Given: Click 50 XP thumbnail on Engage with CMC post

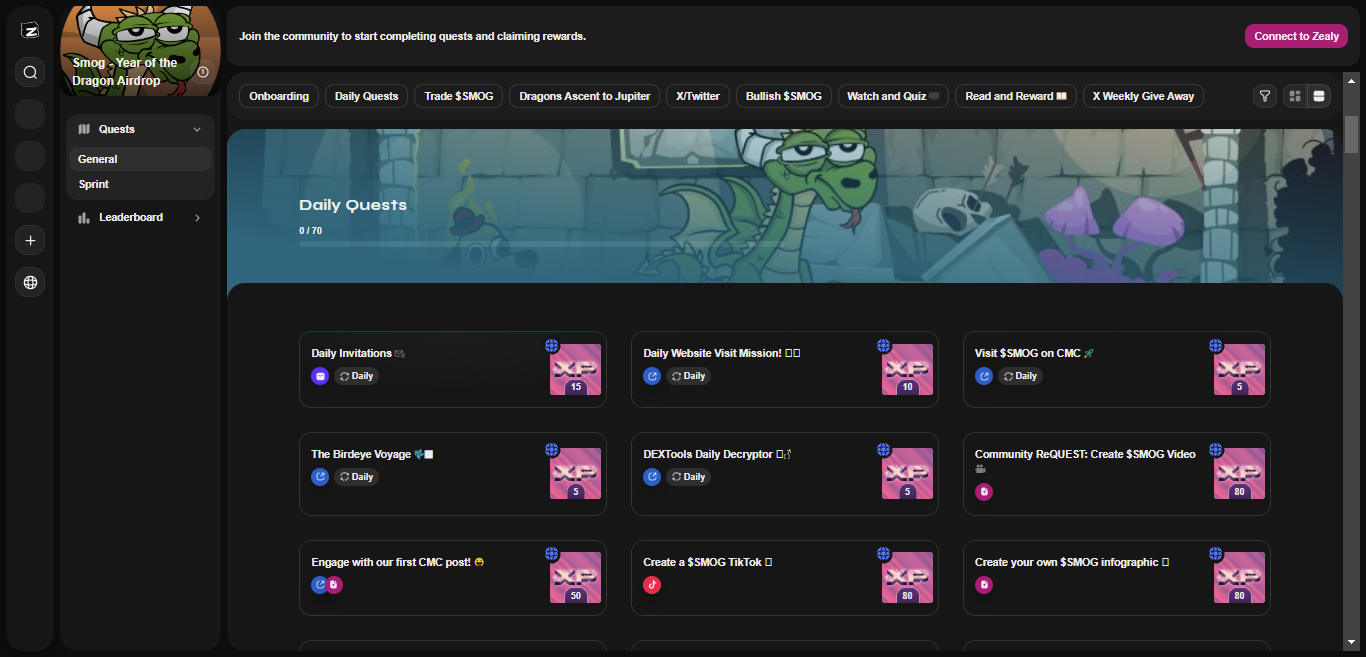Looking at the screenshot, I should click(x=576, y=578).
